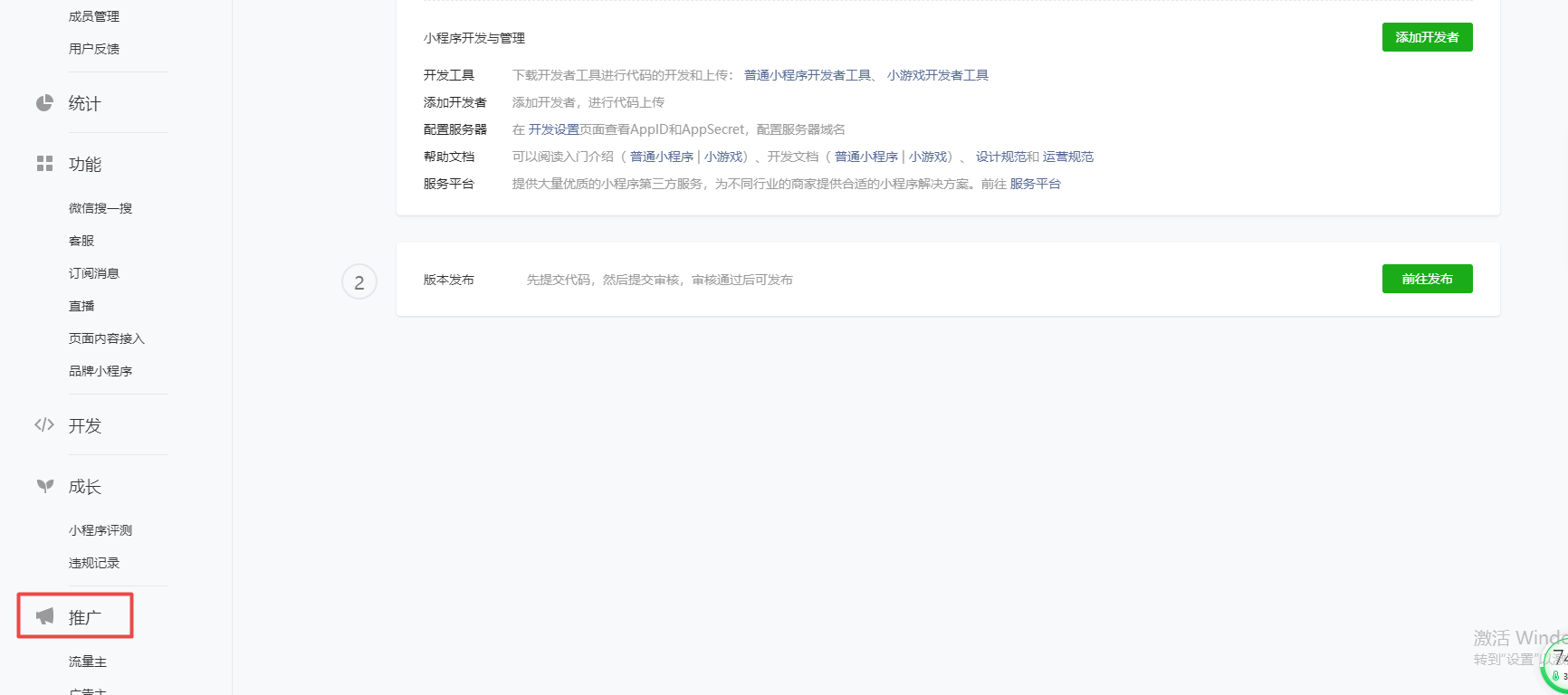Open the 设计规范 link
This screenshot has width=1568, height=695.
click(1001, 157)
